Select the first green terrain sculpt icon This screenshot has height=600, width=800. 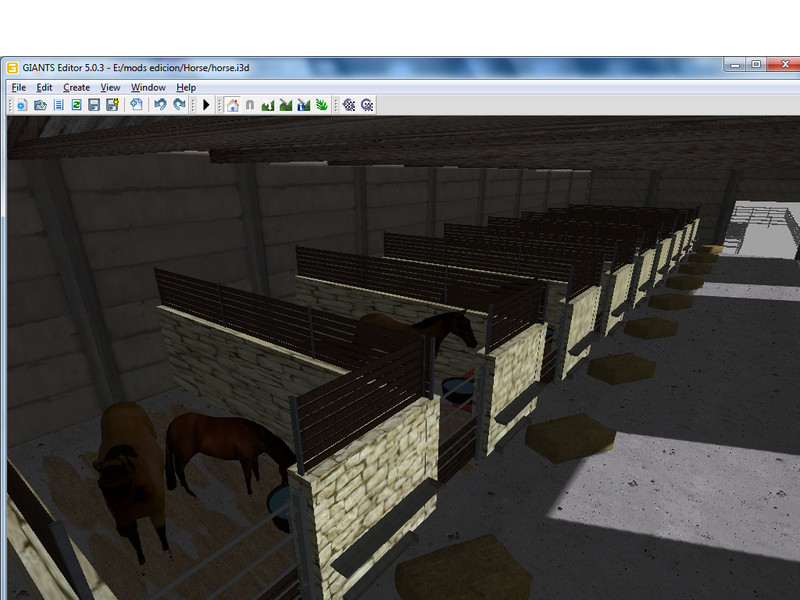point(268,104)
